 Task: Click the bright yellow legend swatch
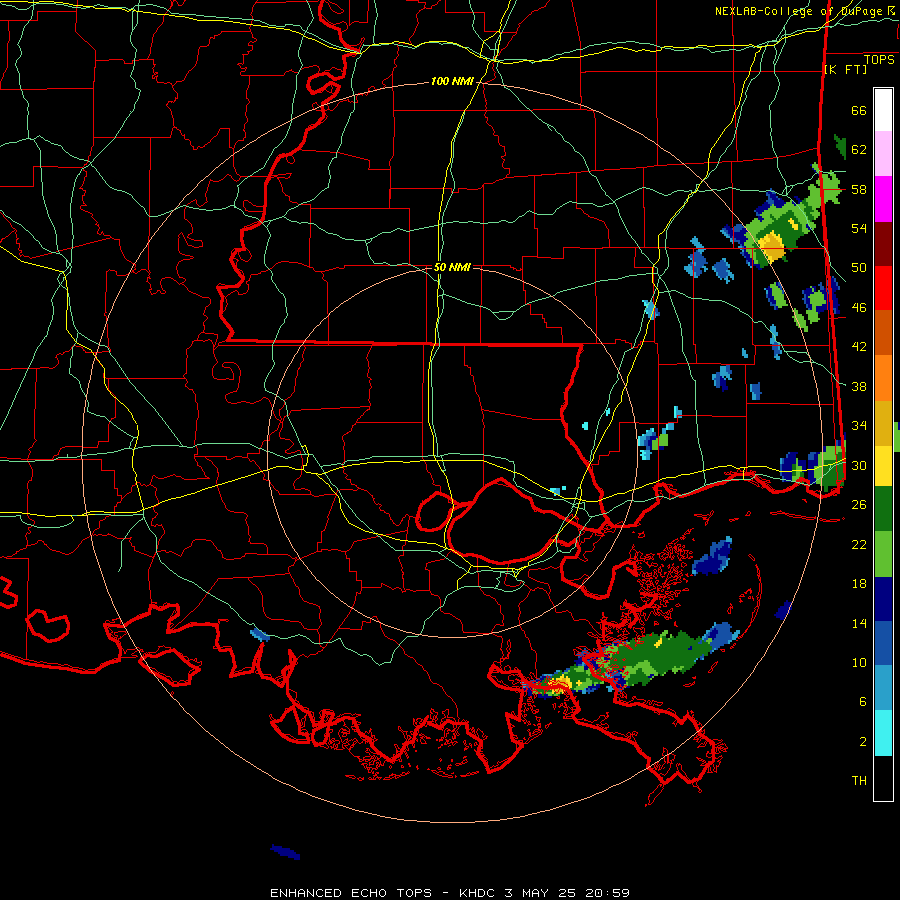tap(883, 466)
